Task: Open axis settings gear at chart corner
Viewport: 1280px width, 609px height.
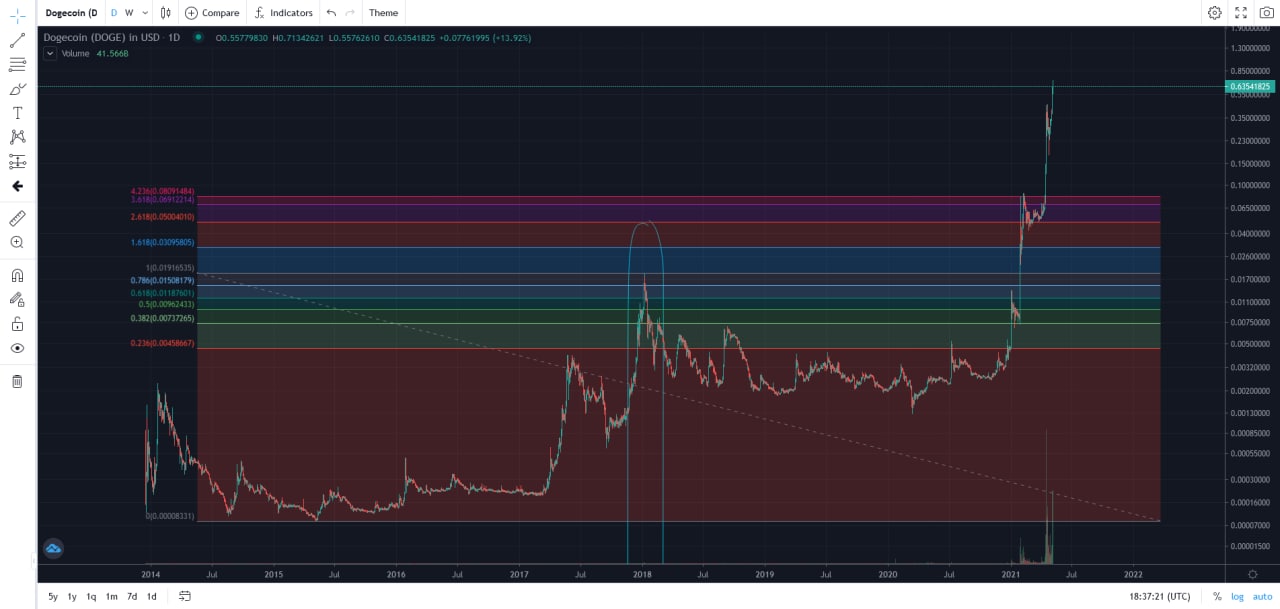Action: click(x=1252, y=574)
